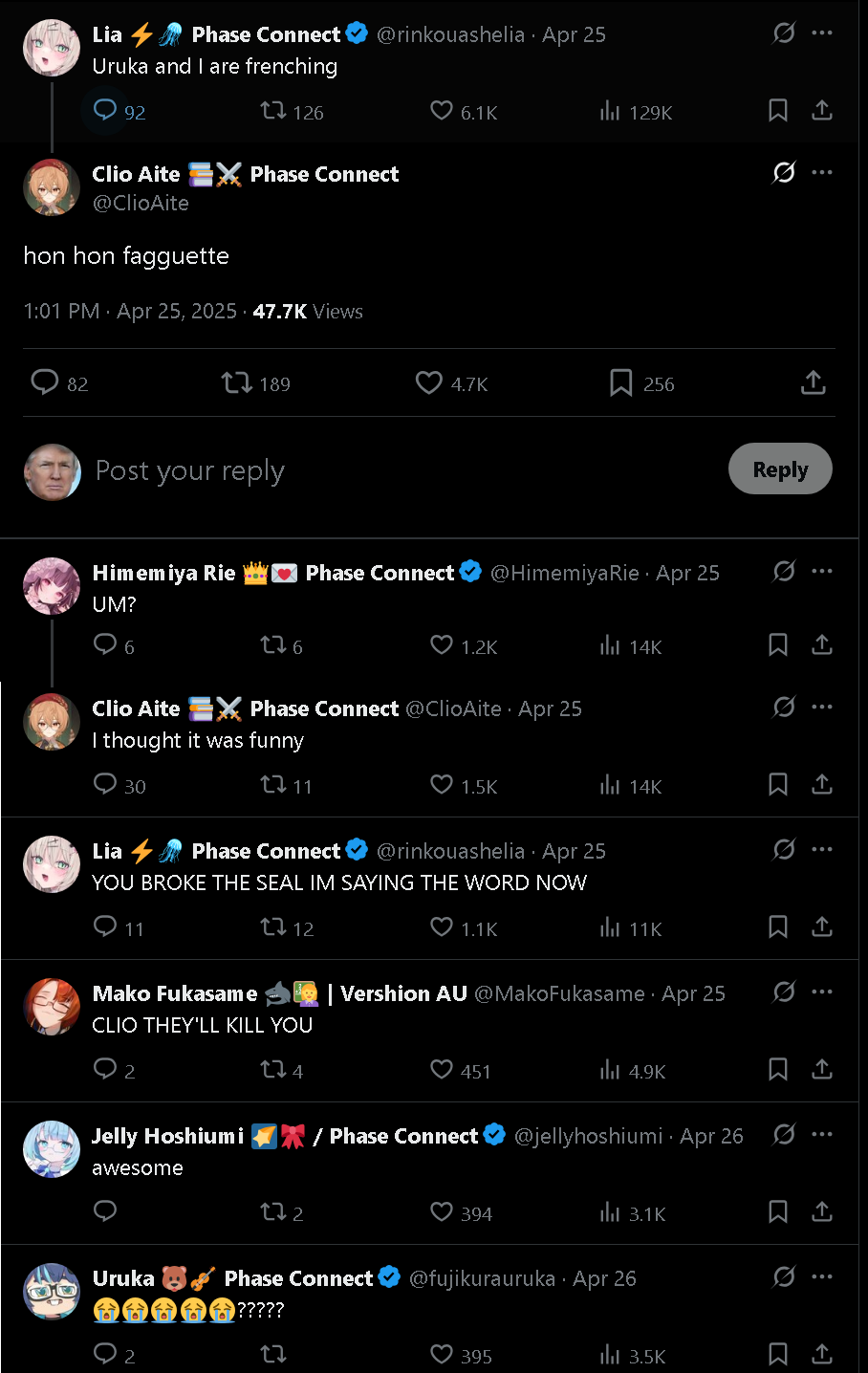The width and height of the screenshot is (868, 1373).
Task: Click the Reply button
Action: (780, 469)
